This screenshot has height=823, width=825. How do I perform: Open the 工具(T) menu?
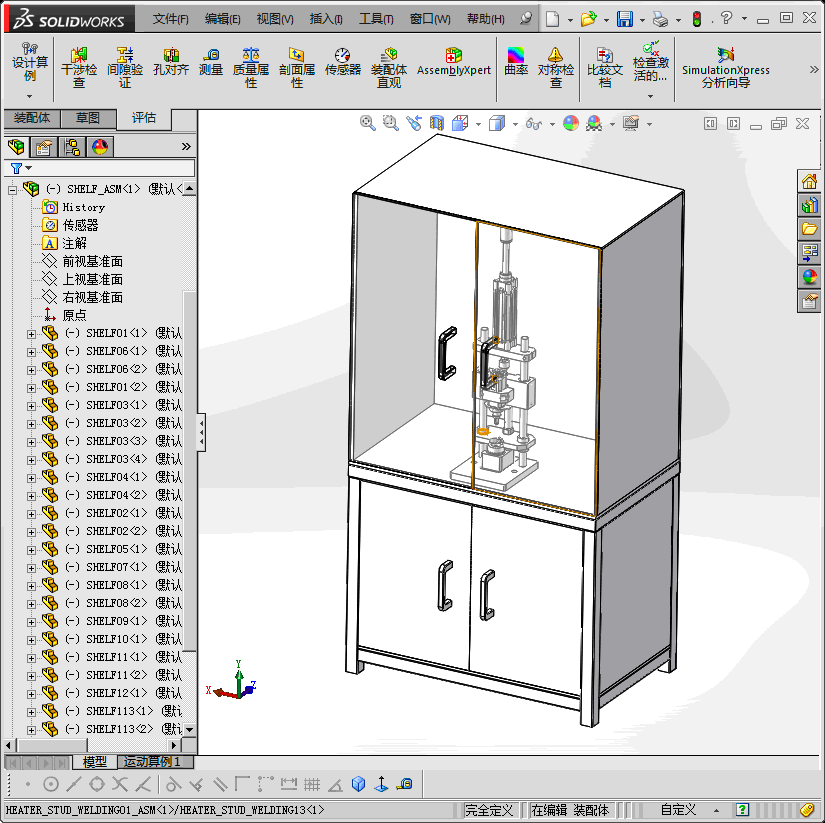point(376,19)
